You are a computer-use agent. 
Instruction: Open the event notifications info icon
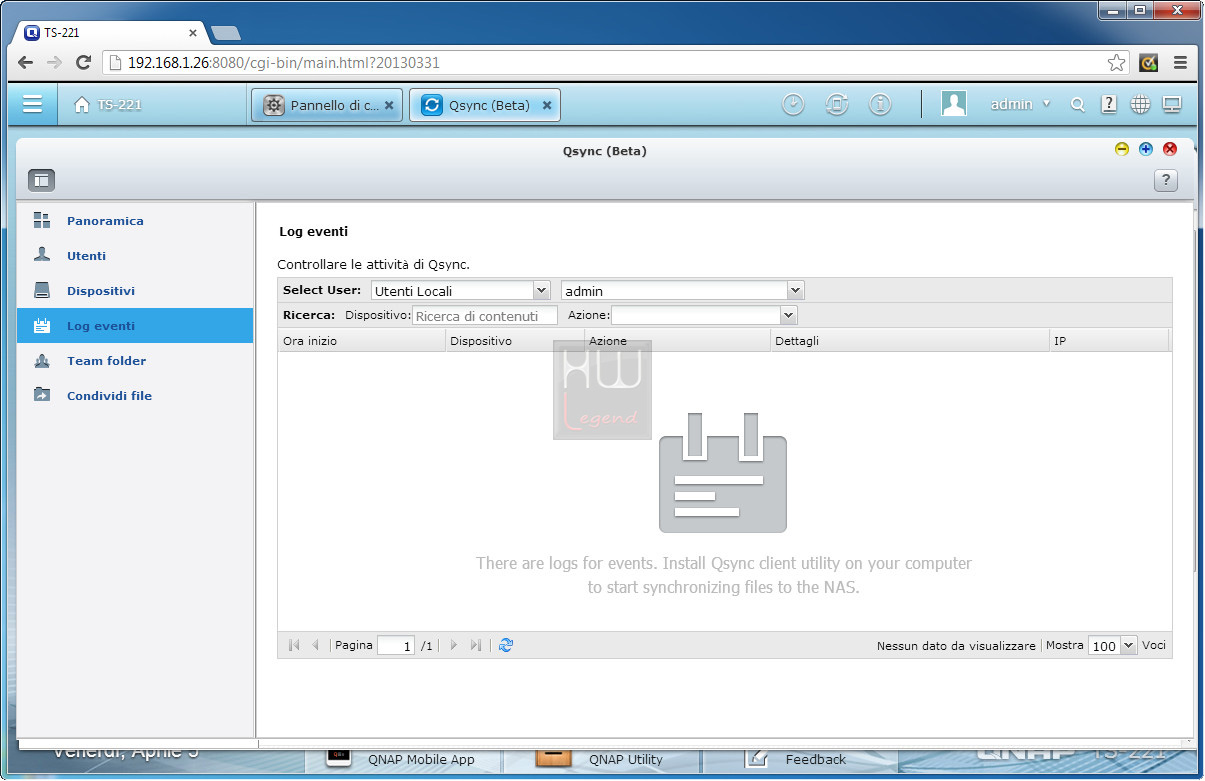click(880, 104)
